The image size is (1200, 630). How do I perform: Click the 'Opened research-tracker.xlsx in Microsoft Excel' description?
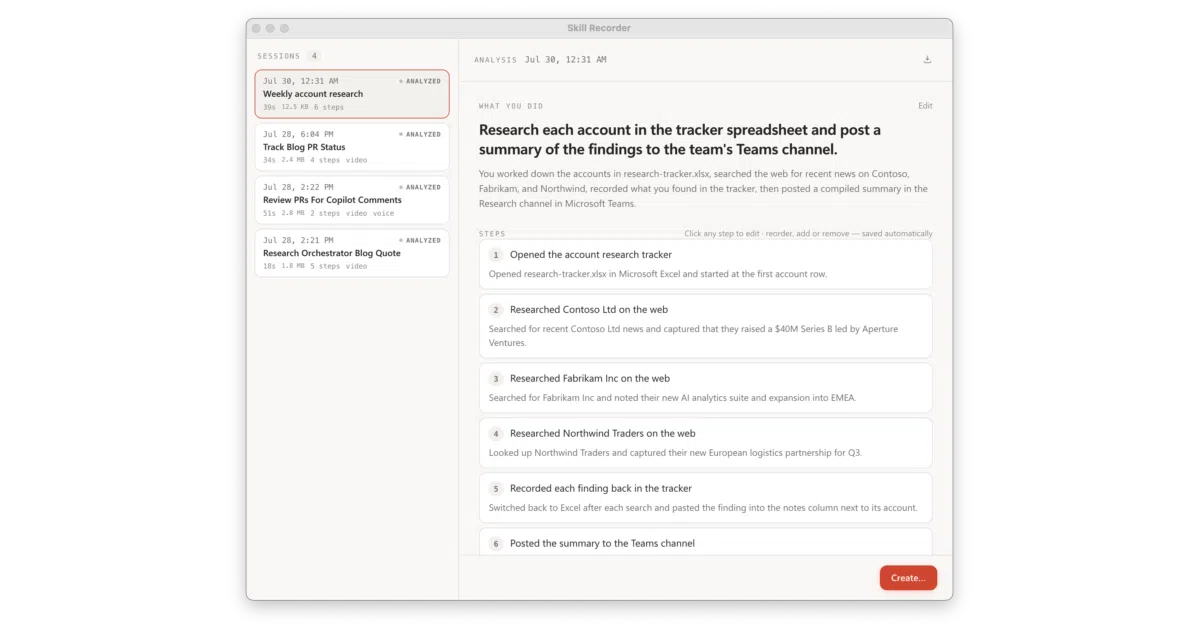point(657,274)
